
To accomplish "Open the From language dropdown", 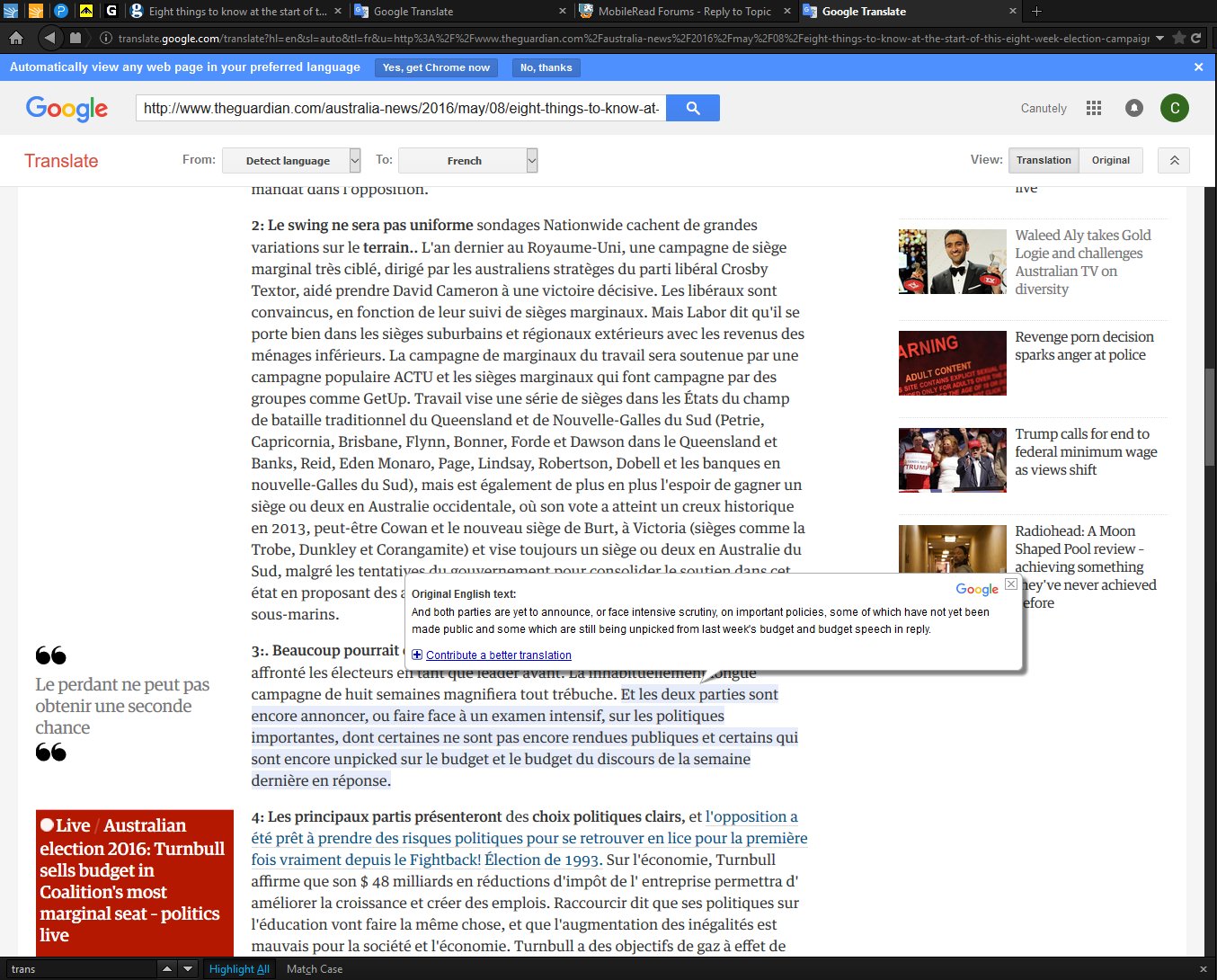I will tap(291, 160).
